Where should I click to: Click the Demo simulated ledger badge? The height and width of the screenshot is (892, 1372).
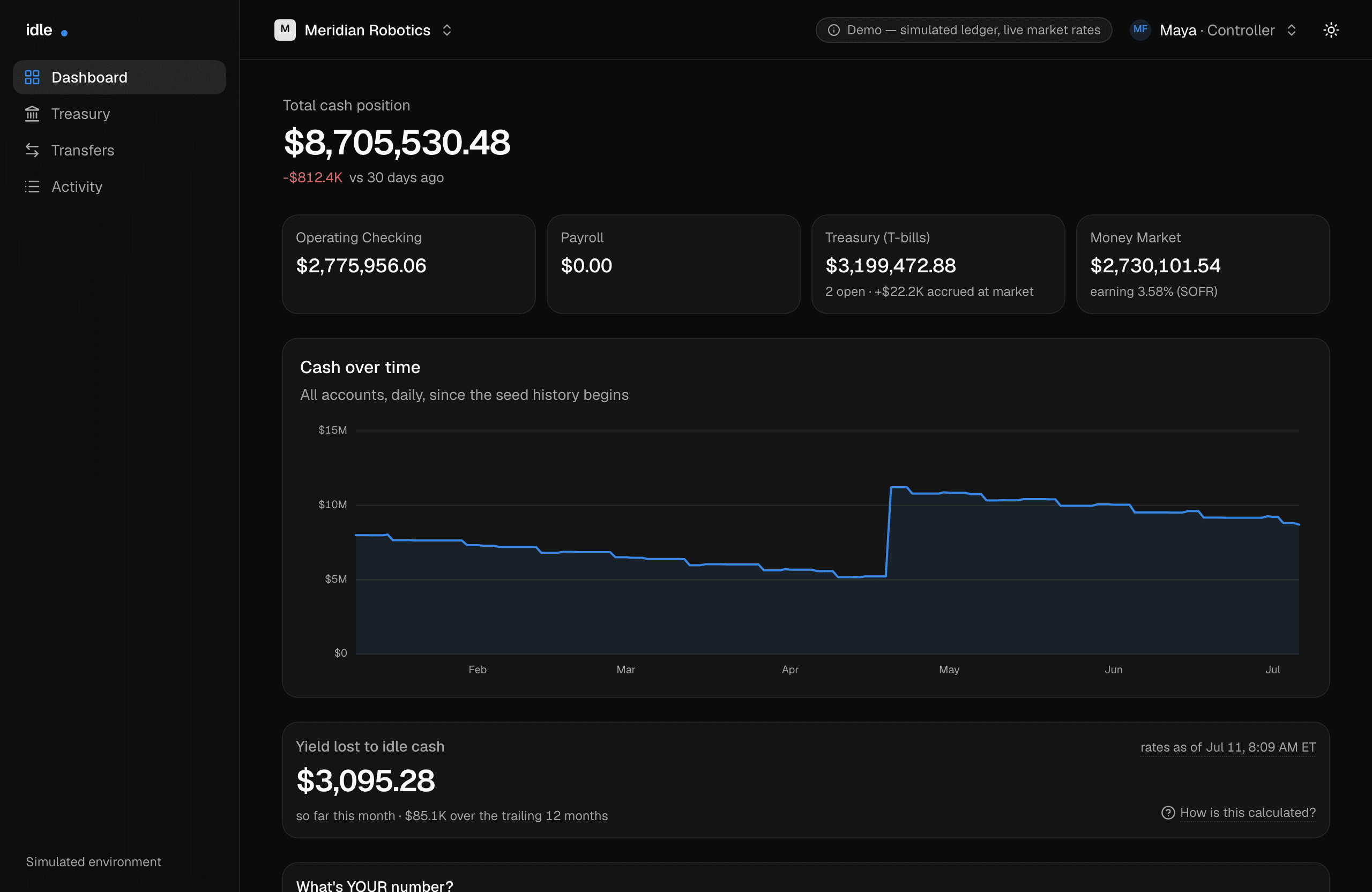(963, 30)
